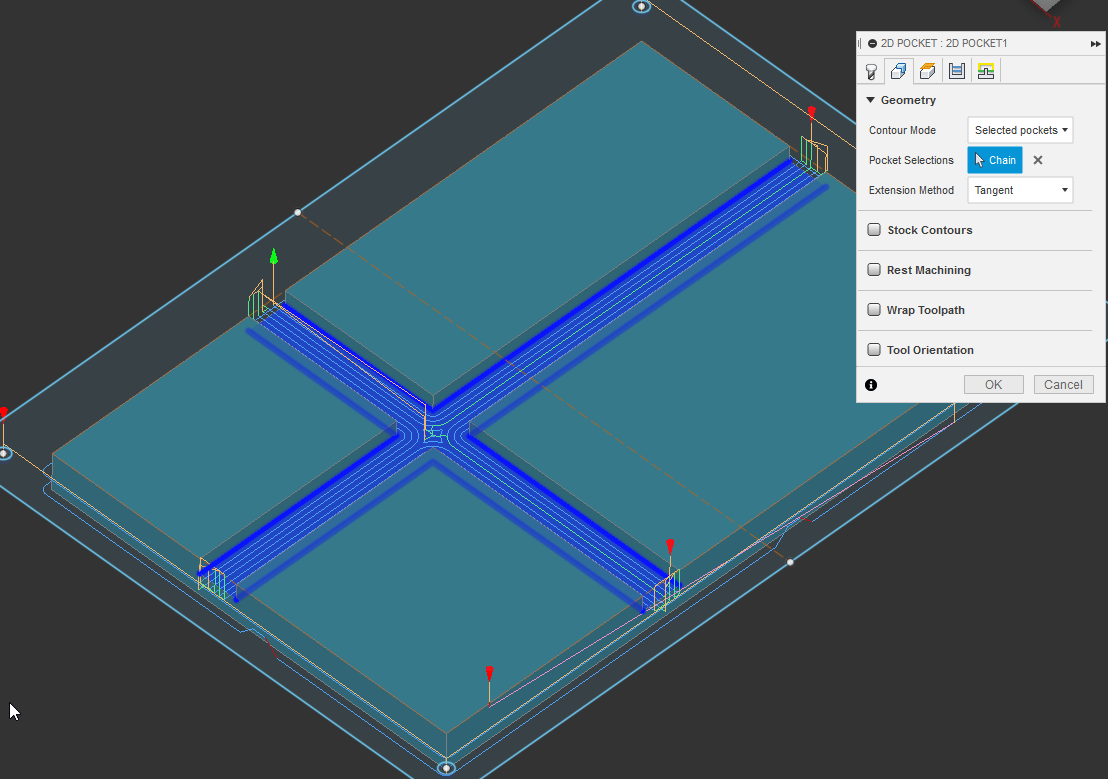The width and height of the screenshot is (1108, 779).
Task: Click the double-arrow icon on dialog header
Action: [x=1095, y=43]
